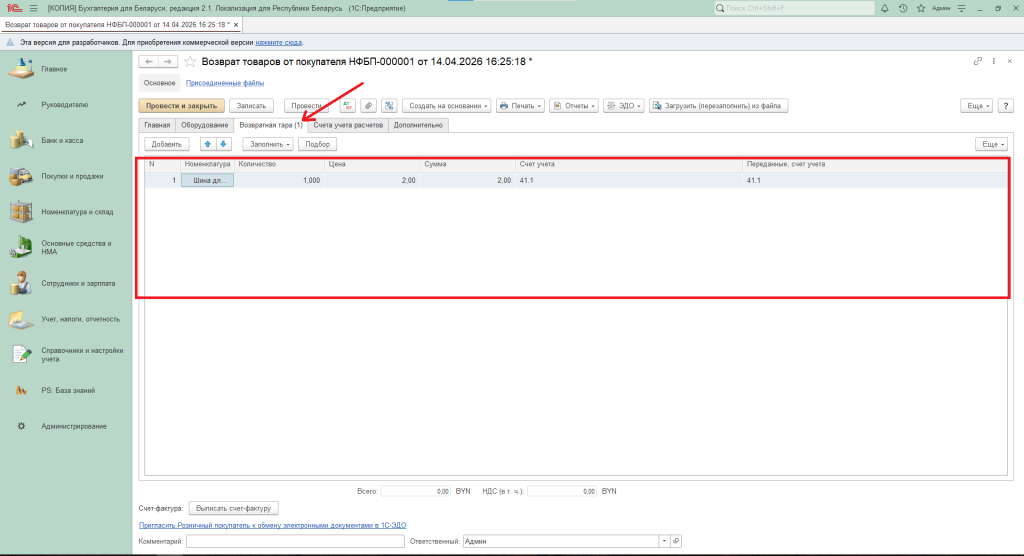Image resolution: width=1024 pixels, height=556 pixels.
Task: Star this document as a favorite
Action: pyautogui.click(x=190, y=62)
